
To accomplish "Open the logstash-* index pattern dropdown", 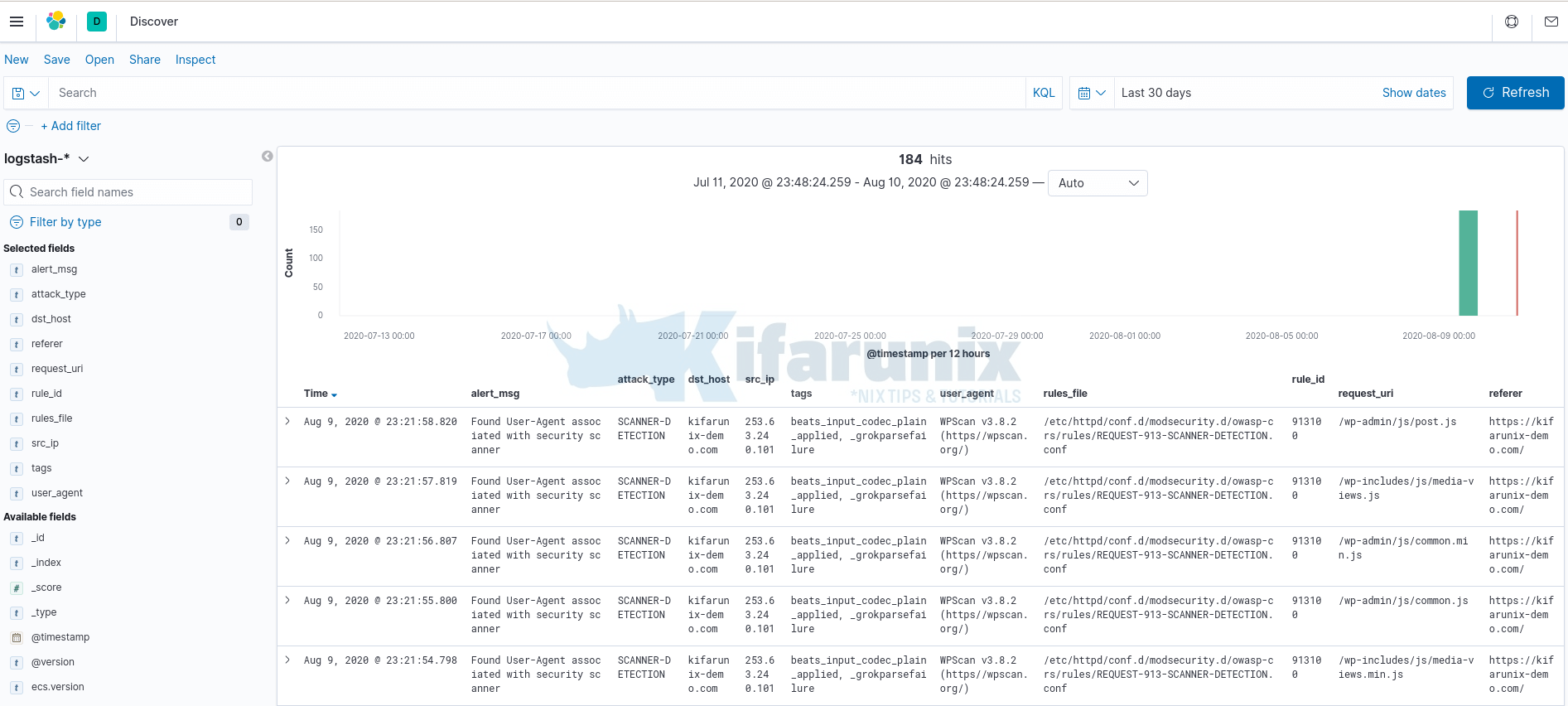I will 46,158.
